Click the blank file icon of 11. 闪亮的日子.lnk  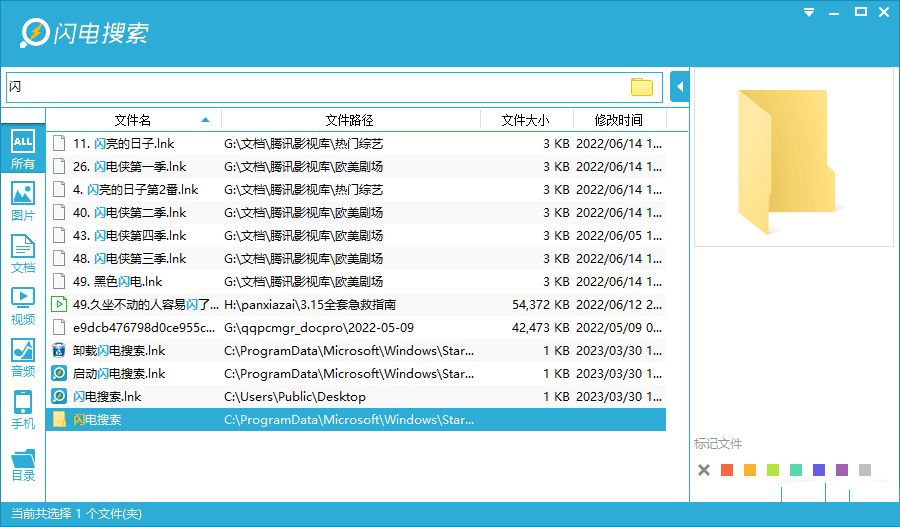[x=59, y=144]
